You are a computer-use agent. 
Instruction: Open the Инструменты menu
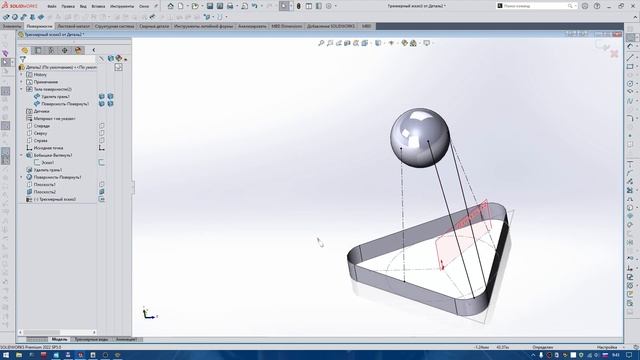tap(122, 7)
